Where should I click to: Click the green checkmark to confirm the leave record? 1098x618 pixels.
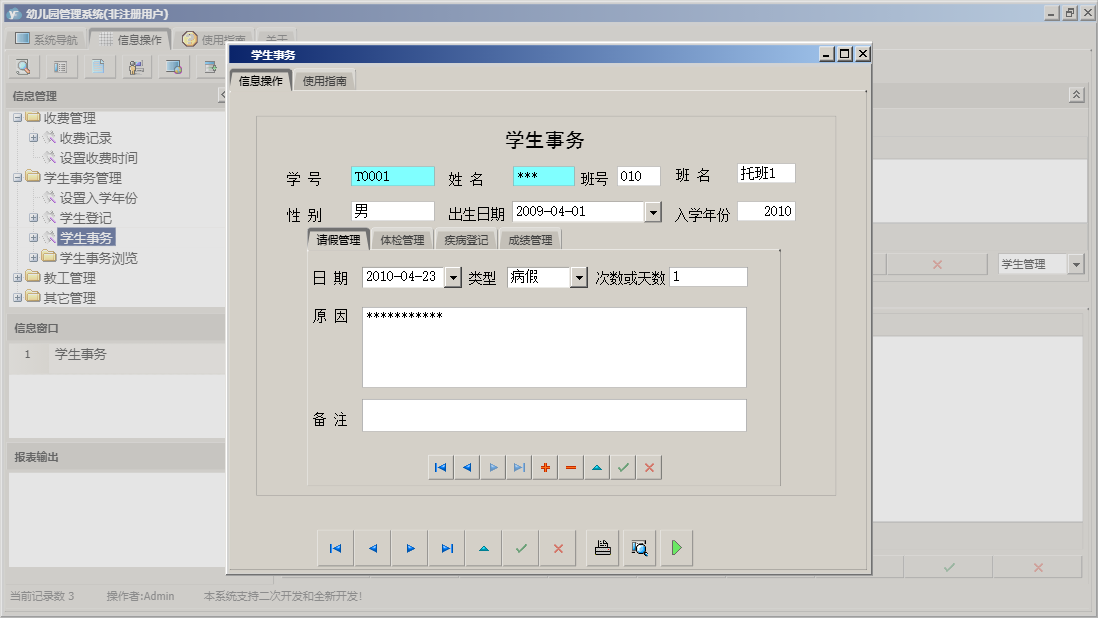[x=623, y=466]
